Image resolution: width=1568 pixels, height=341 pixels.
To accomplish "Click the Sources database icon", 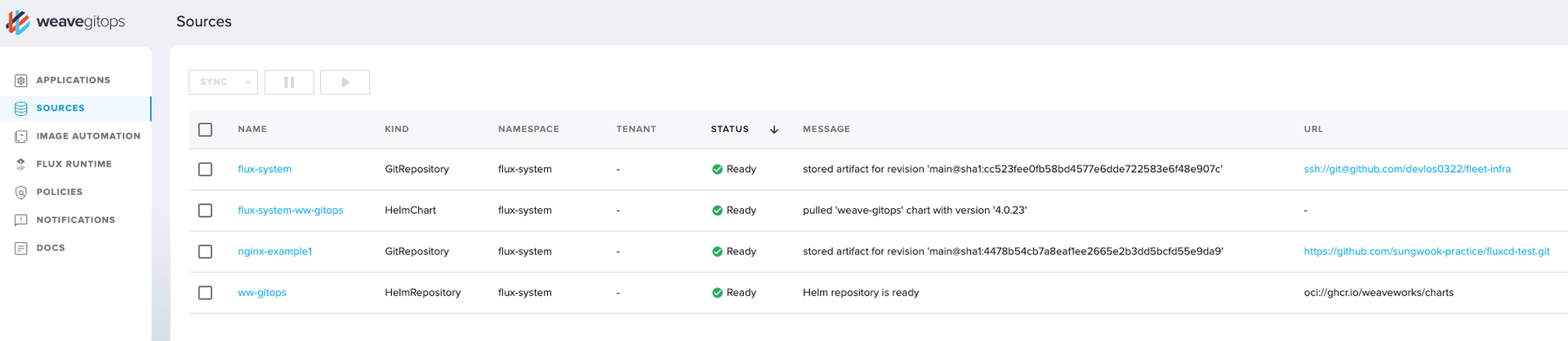I will tap(21, 108).
